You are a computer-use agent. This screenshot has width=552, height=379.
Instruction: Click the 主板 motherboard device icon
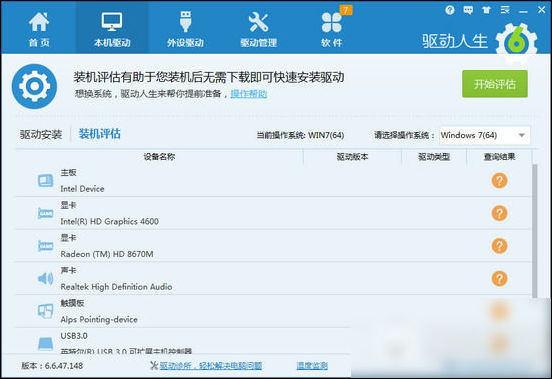[x=45, y=181]
